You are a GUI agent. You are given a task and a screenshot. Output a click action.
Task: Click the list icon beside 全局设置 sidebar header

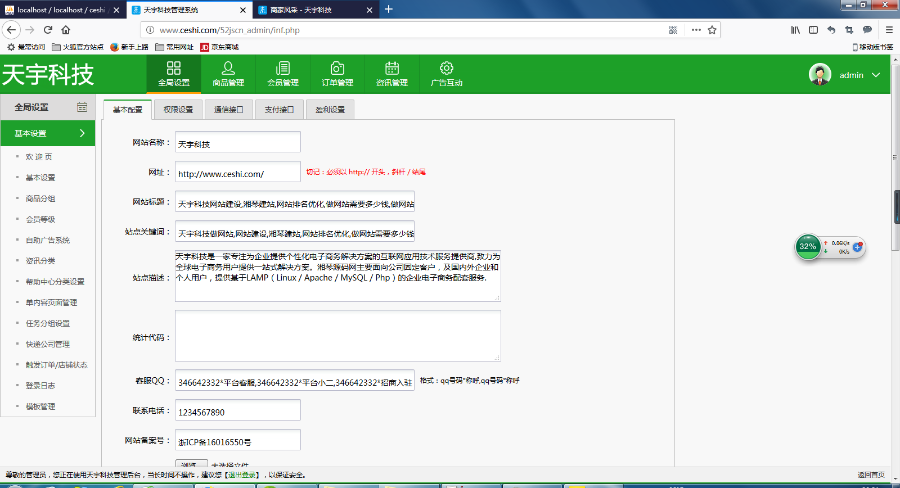pos(82,107)
